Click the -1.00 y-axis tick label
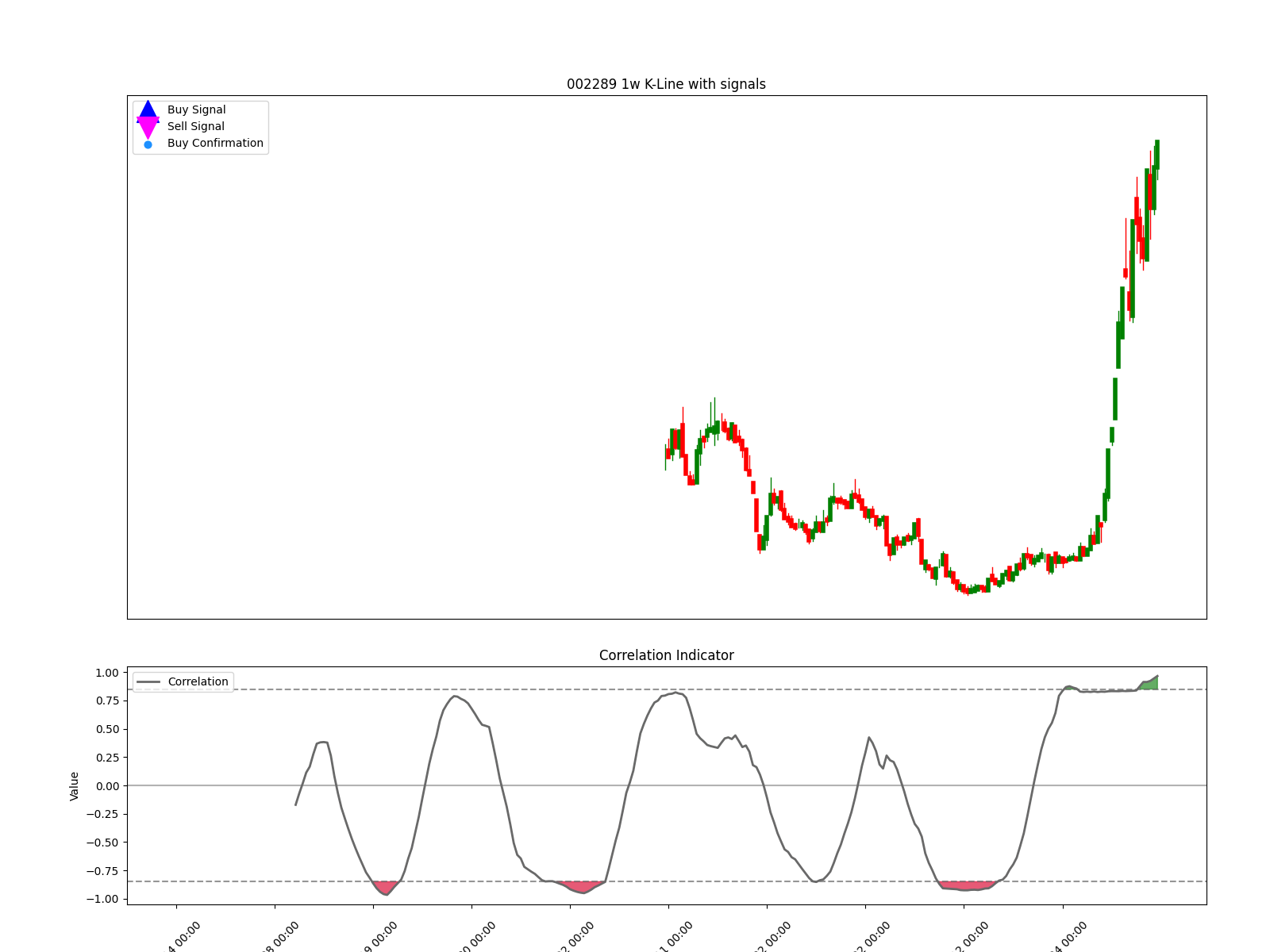This screenshot has height=952, width=1270. pyautogui.click(x=103, y=899)
